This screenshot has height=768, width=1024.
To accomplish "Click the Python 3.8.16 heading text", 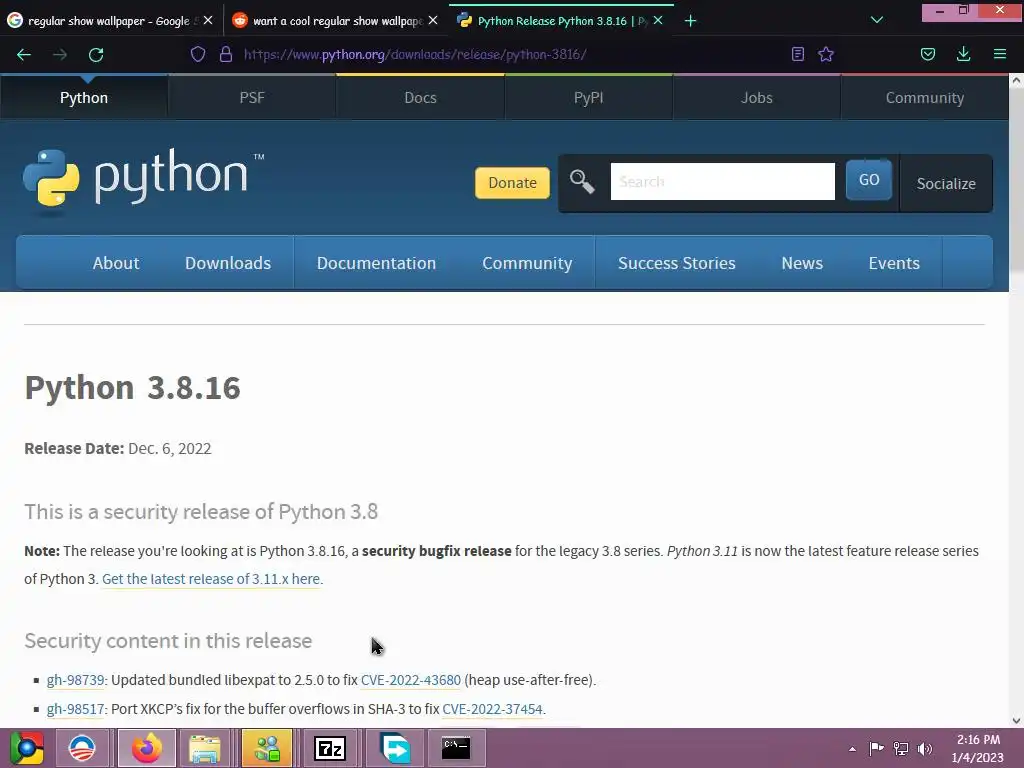I will [x=133, y=388].
